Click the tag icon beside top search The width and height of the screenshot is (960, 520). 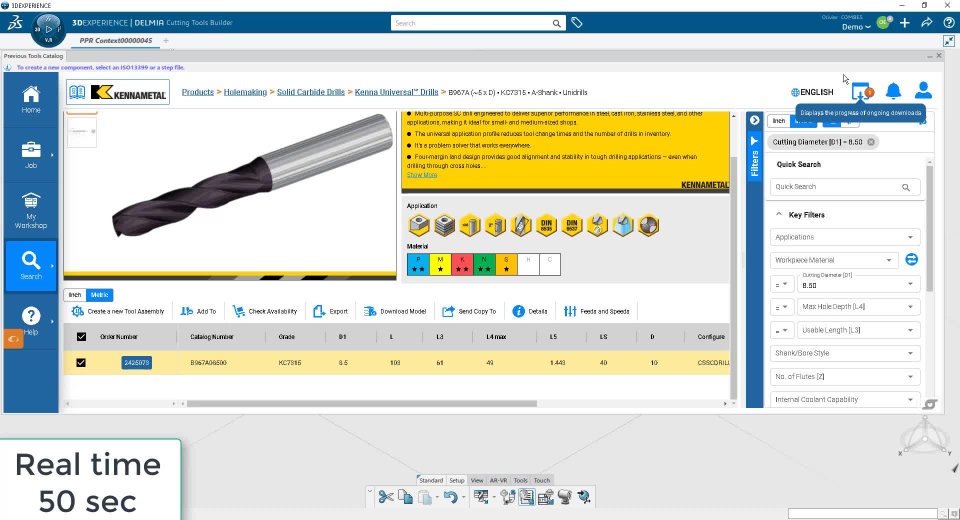point(577,23)
